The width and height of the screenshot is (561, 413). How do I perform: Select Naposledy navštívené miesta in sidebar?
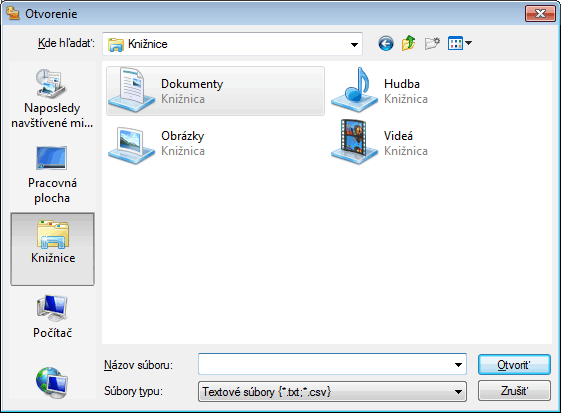pos(52,98)
